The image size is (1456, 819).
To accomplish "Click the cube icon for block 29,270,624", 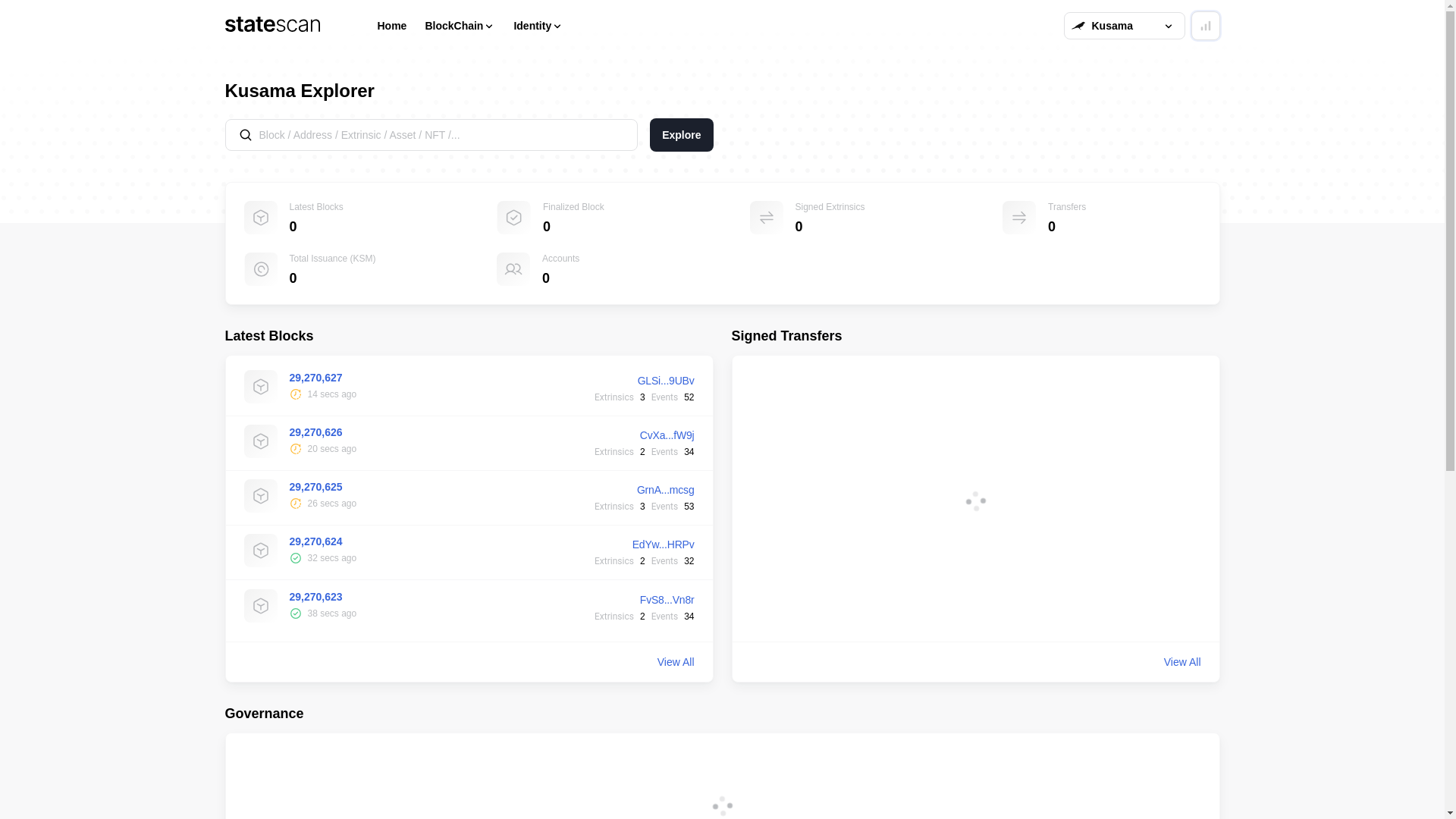I will [x=260, y=551].
